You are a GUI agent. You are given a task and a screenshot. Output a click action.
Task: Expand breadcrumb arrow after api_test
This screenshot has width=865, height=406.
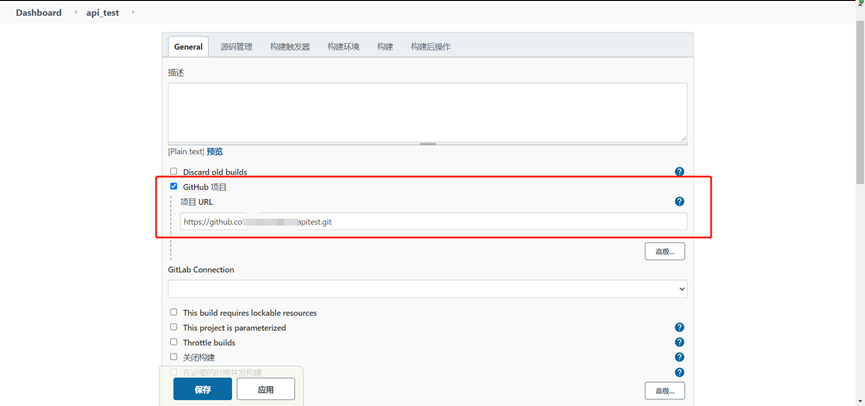(x=133, y=13)
